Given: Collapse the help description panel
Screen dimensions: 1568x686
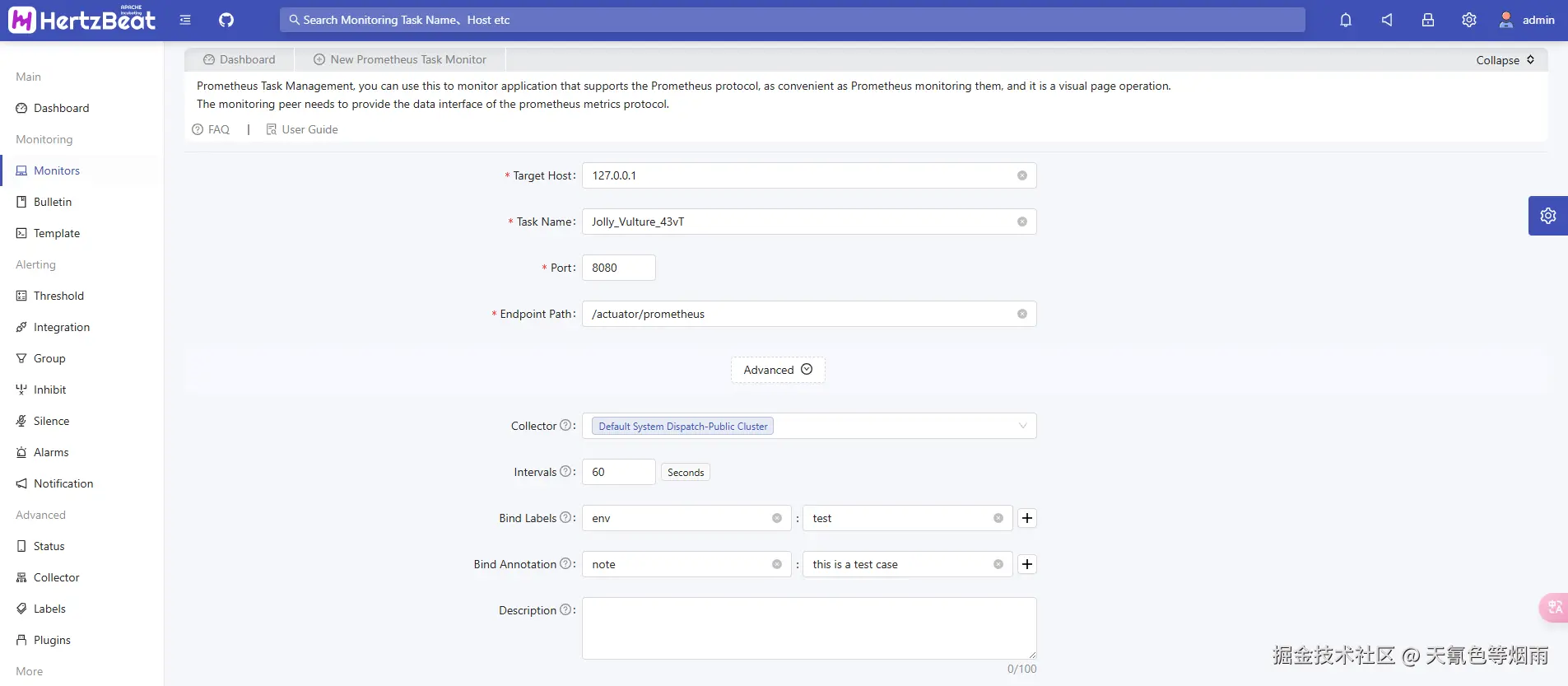Looking at the screenshot, I should (x=1505, y=60).
